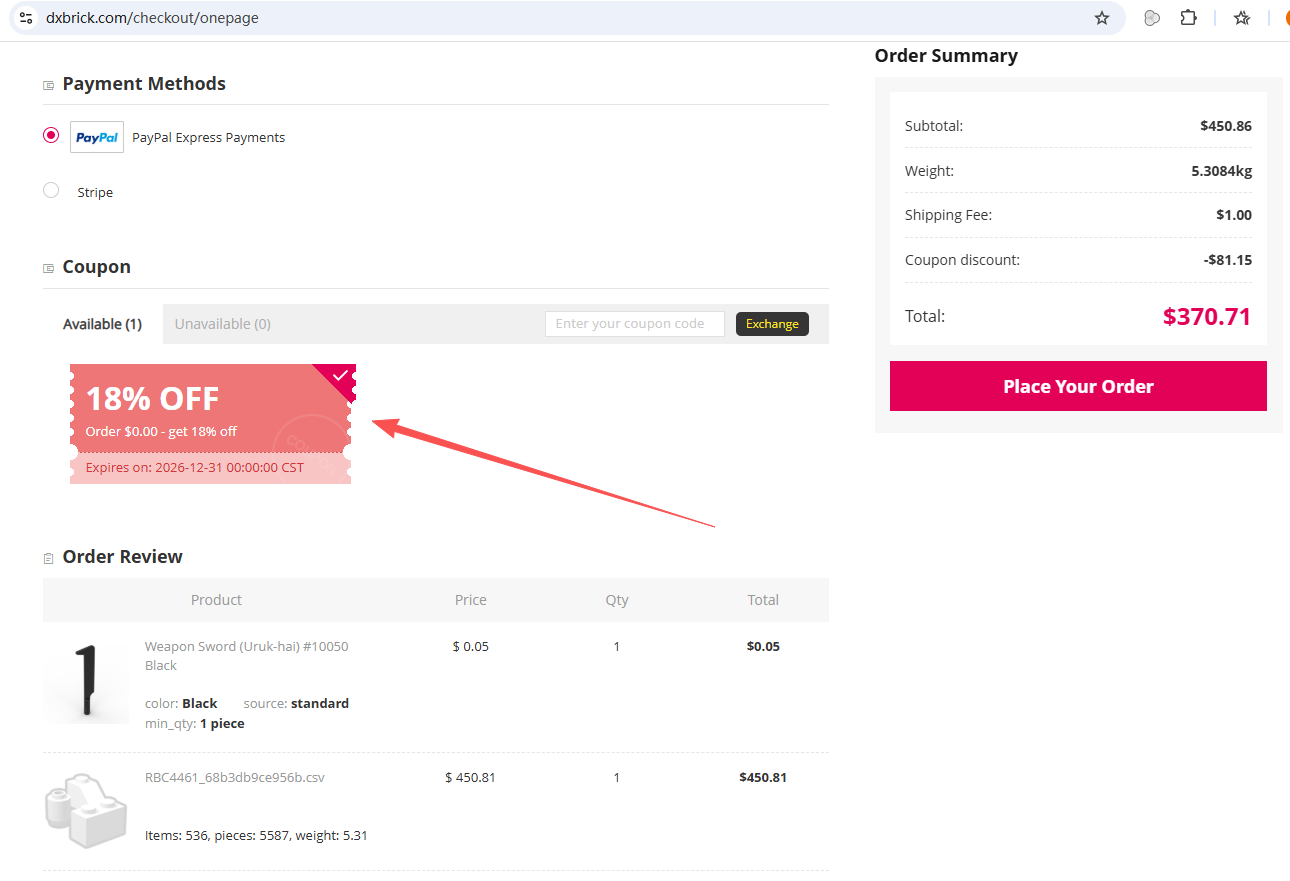Choose the Stripe payment radio button

click(x=51, y=190)
